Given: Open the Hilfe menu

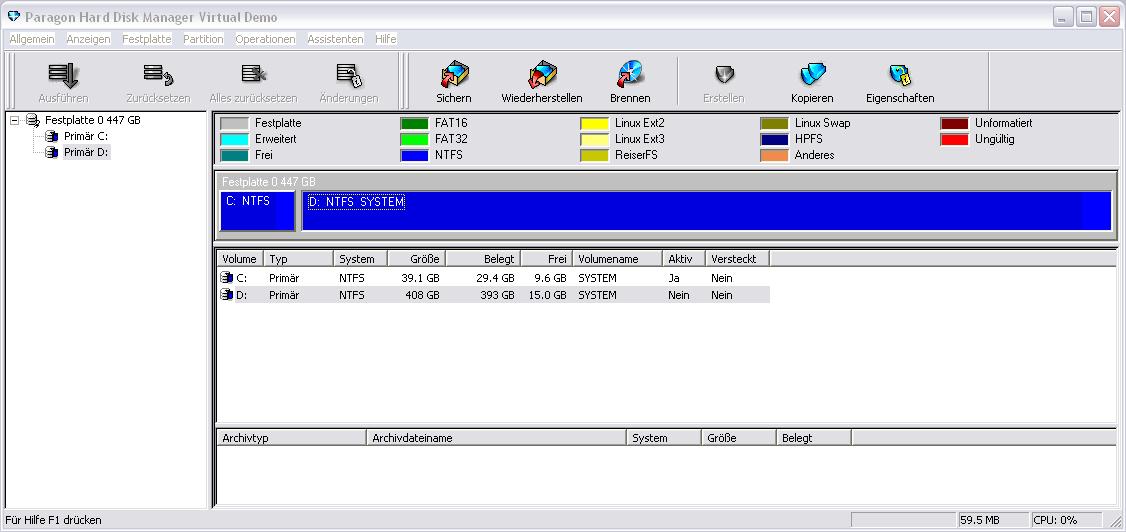Looking at the screenshot, I should (x=386, y=39).
